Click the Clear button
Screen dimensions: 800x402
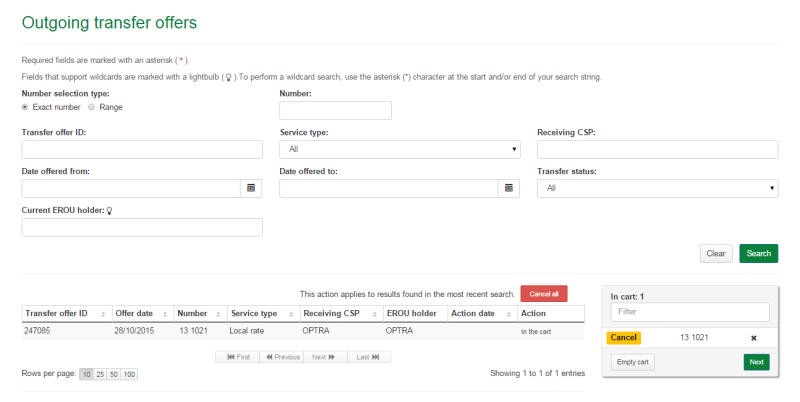pyautogui.click(x=716, y=254)
